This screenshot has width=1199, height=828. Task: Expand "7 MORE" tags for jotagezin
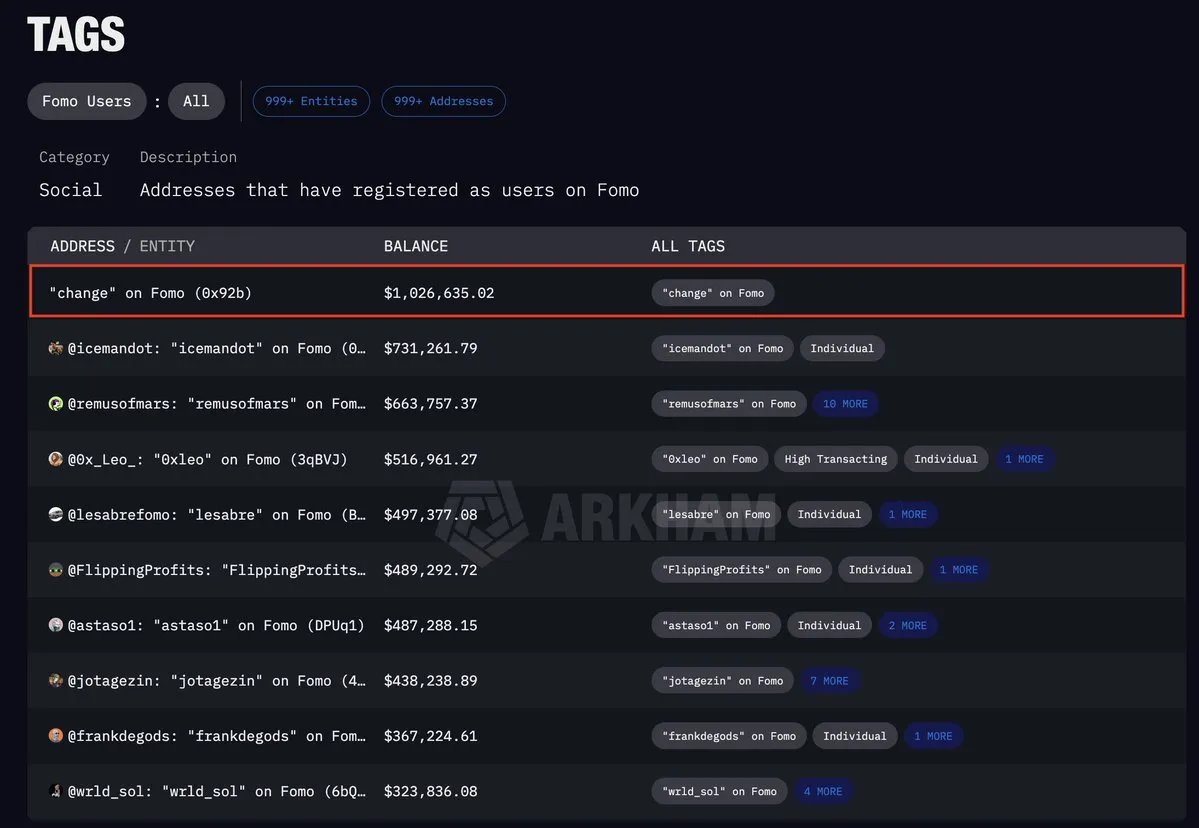pyautogui.click(x=828, y=681)
